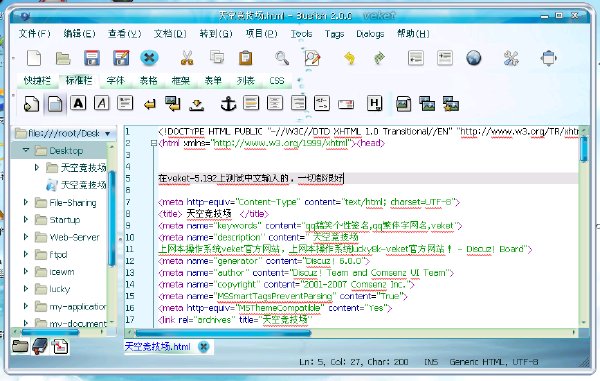The width and height of the screenshot is (600, 381).
Task: Undo the last edit
Action: coord(349,58)
